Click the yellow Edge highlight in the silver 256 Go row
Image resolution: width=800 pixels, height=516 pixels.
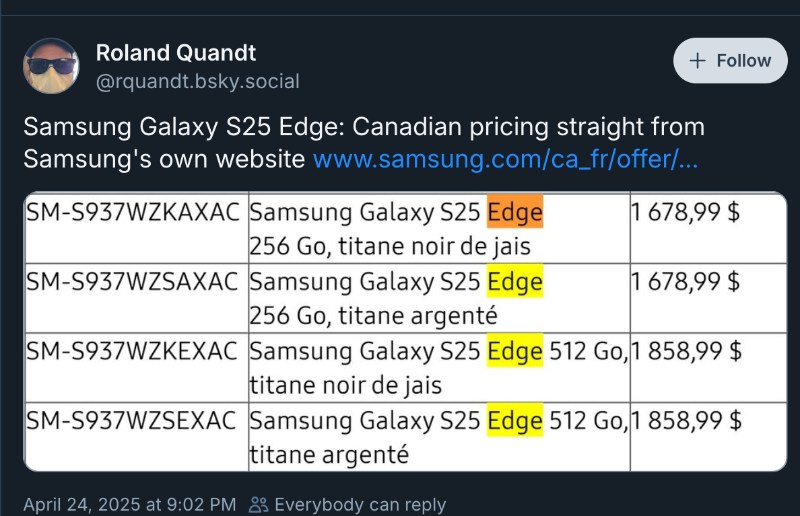[x=514, y=283]
